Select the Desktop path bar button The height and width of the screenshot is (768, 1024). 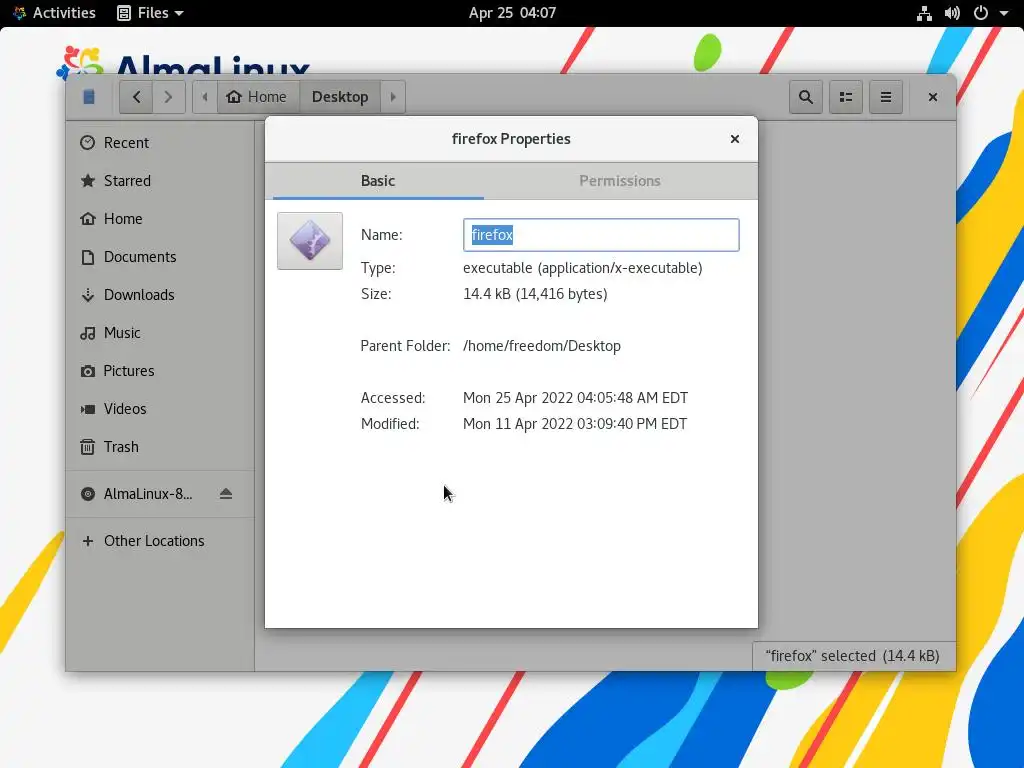pos(340,97)
